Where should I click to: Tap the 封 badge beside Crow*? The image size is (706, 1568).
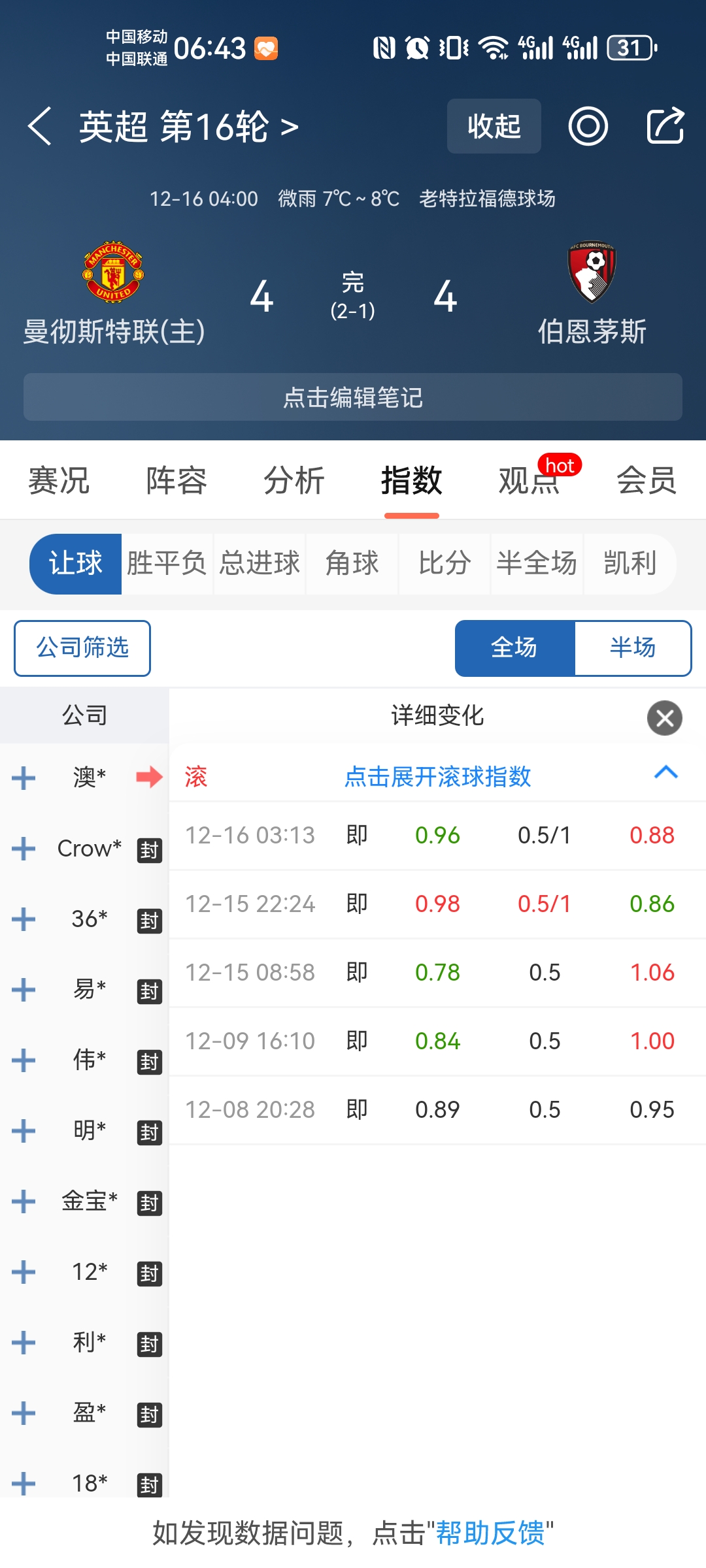(x=149, y=850)
